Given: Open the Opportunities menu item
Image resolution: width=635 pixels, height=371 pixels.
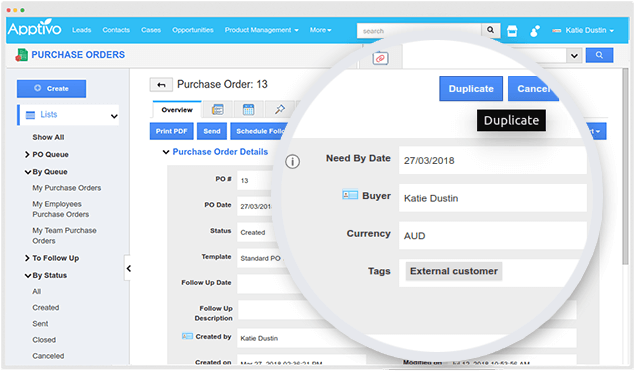Looking at the screenshot, I should pos(193,30).
